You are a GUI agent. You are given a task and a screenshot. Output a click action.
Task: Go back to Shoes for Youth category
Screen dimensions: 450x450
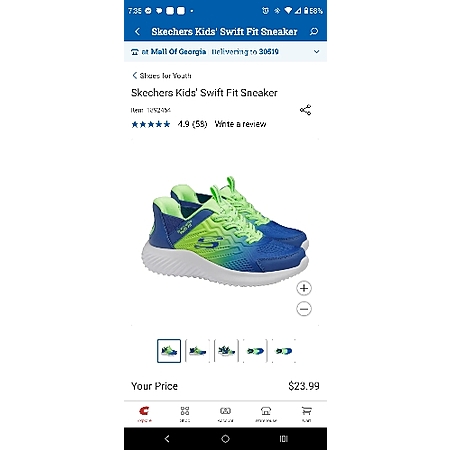click(162, 76)
